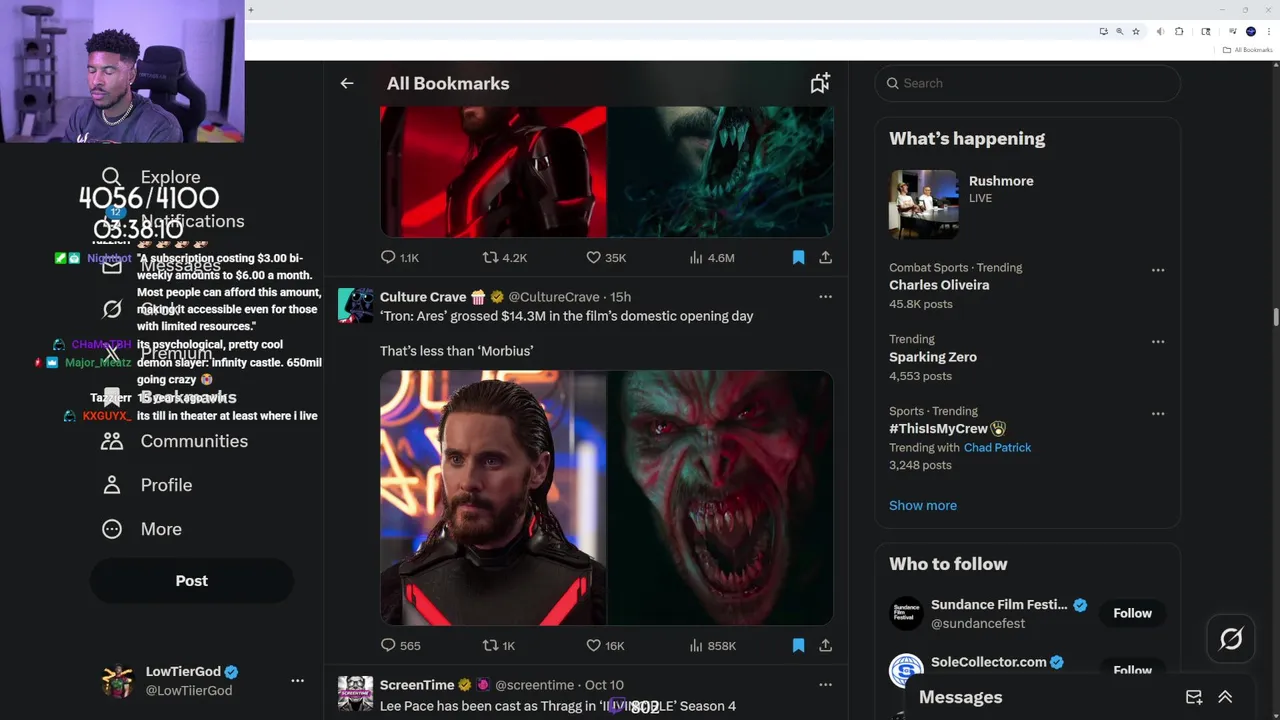This screenshot has width=1280, height=720.
Task: Open Chad Patrick link
Action: tap(997, 448)
